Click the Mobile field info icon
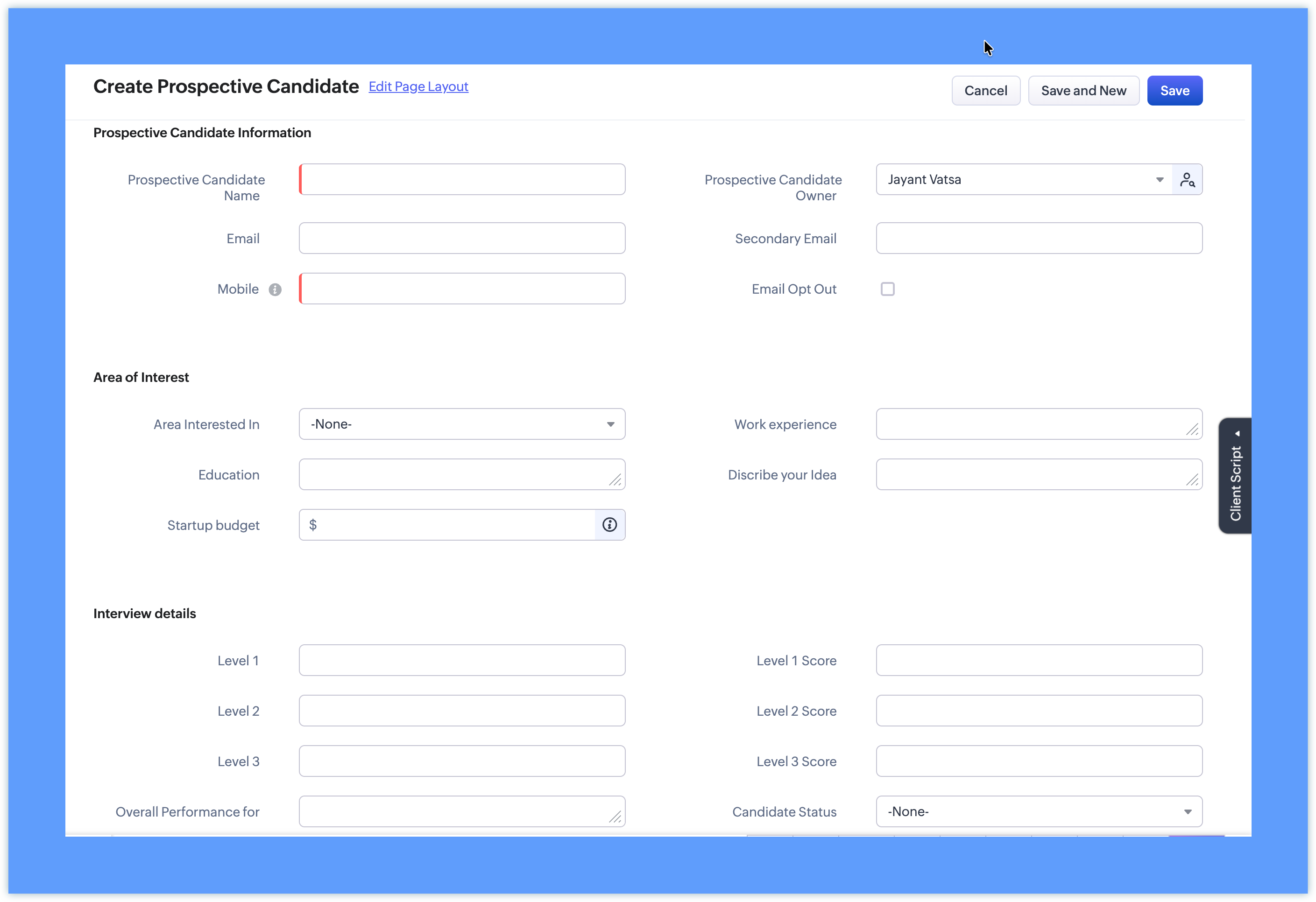 coord(275,290)
